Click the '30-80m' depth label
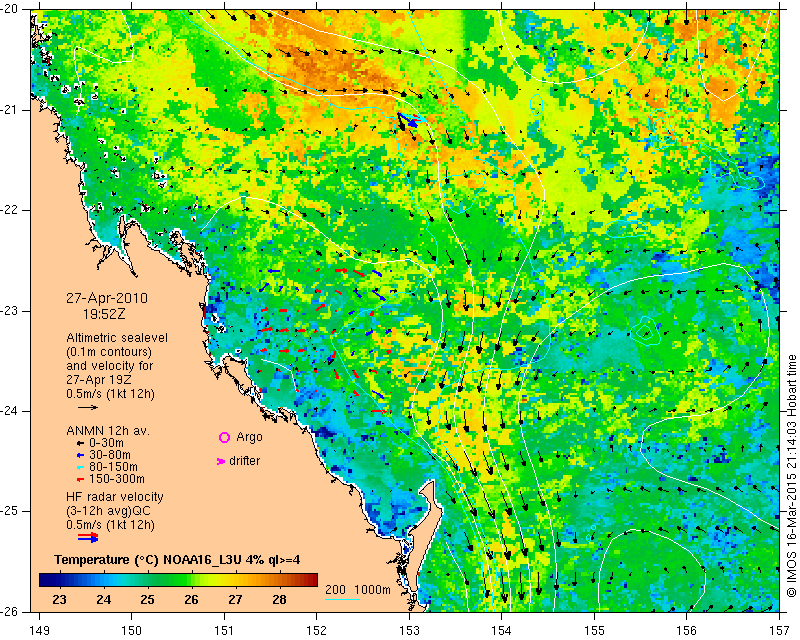Image resolution: width=800 pixels, height=640 pixels. [110, 455]
